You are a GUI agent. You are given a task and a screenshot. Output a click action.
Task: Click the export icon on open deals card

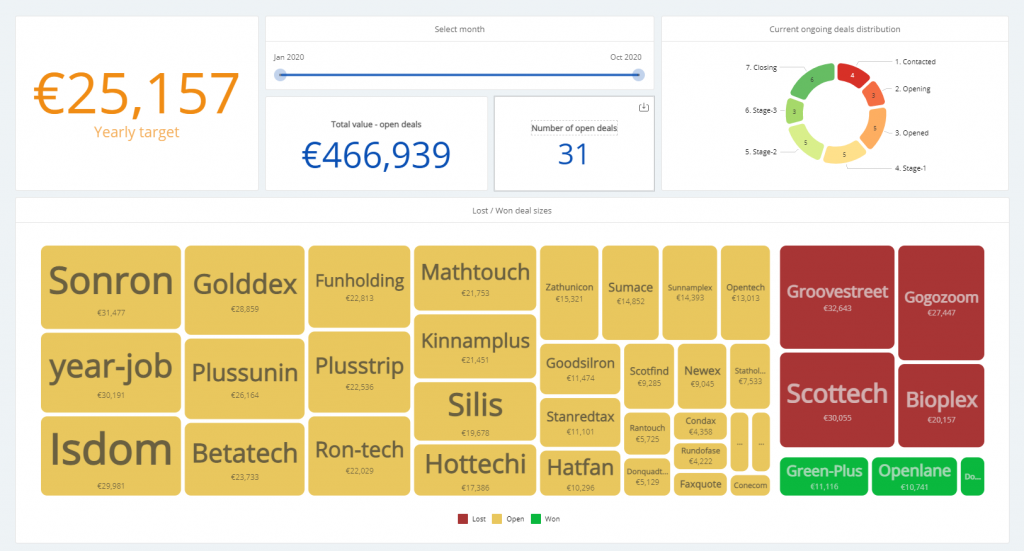click(643, 107)
